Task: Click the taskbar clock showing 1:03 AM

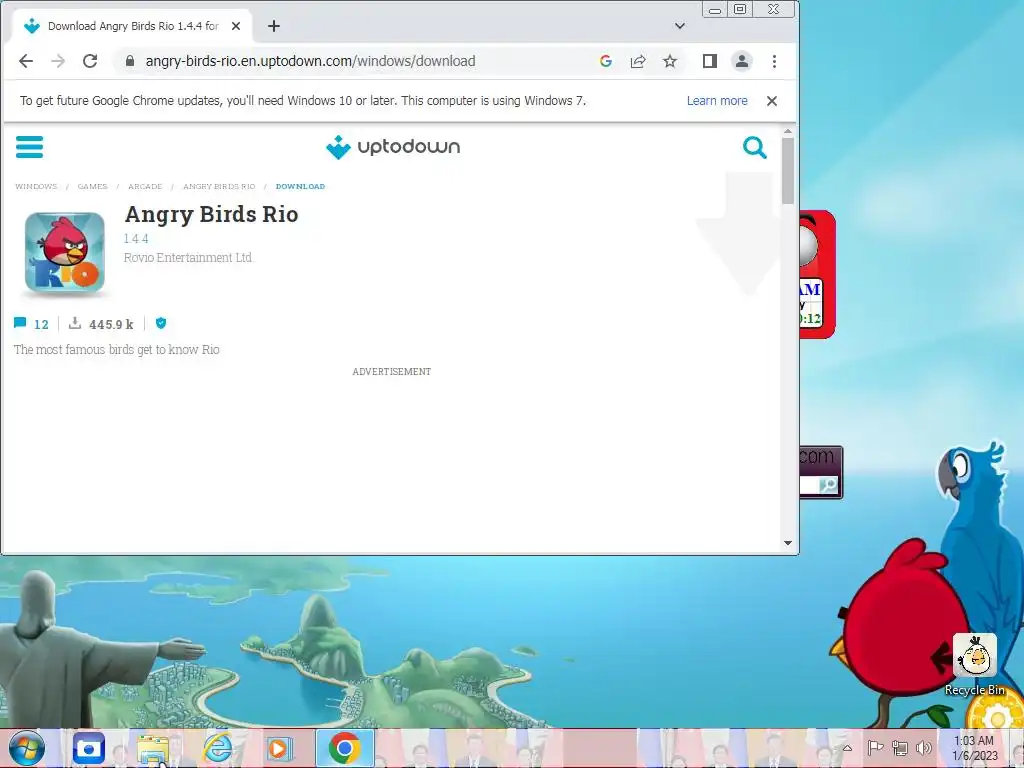Action: coord(974,748)
